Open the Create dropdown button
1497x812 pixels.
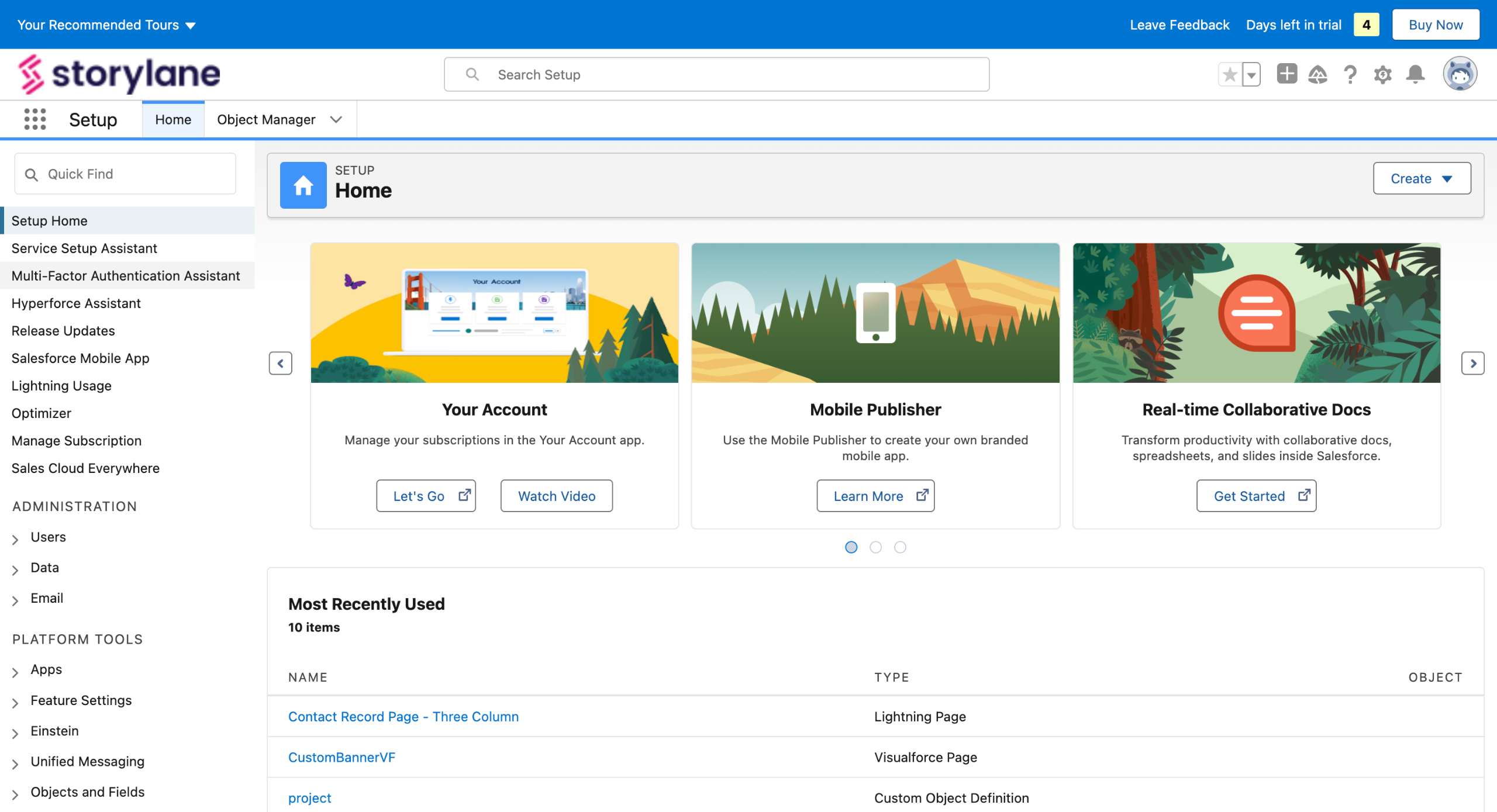(1422, 178)
